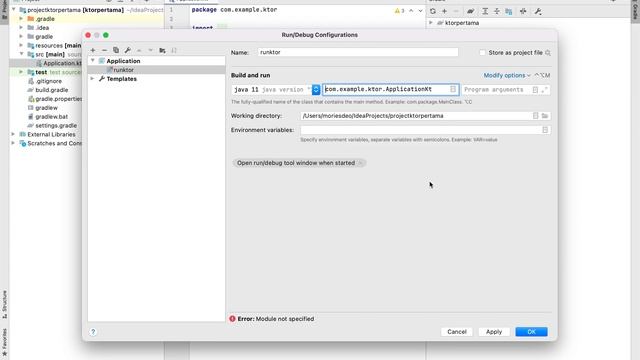Click insert macro icon in Program arguments

[x=535, y=89]
